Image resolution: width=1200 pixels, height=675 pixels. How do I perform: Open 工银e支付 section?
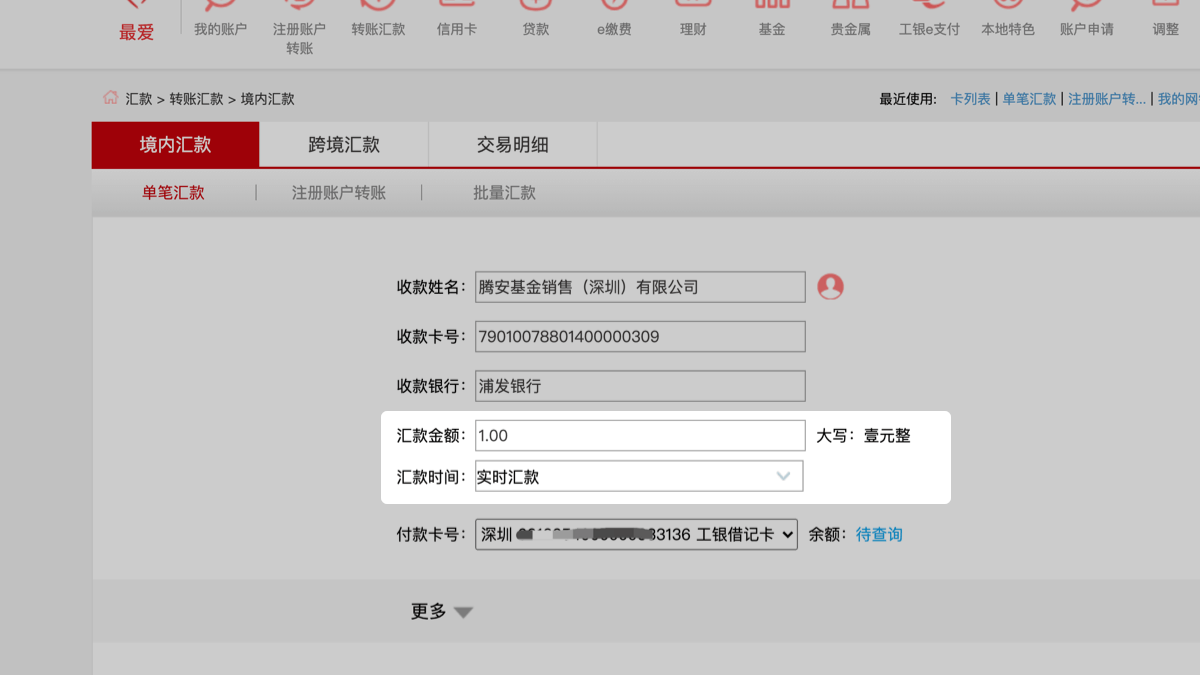coord(929,29)
